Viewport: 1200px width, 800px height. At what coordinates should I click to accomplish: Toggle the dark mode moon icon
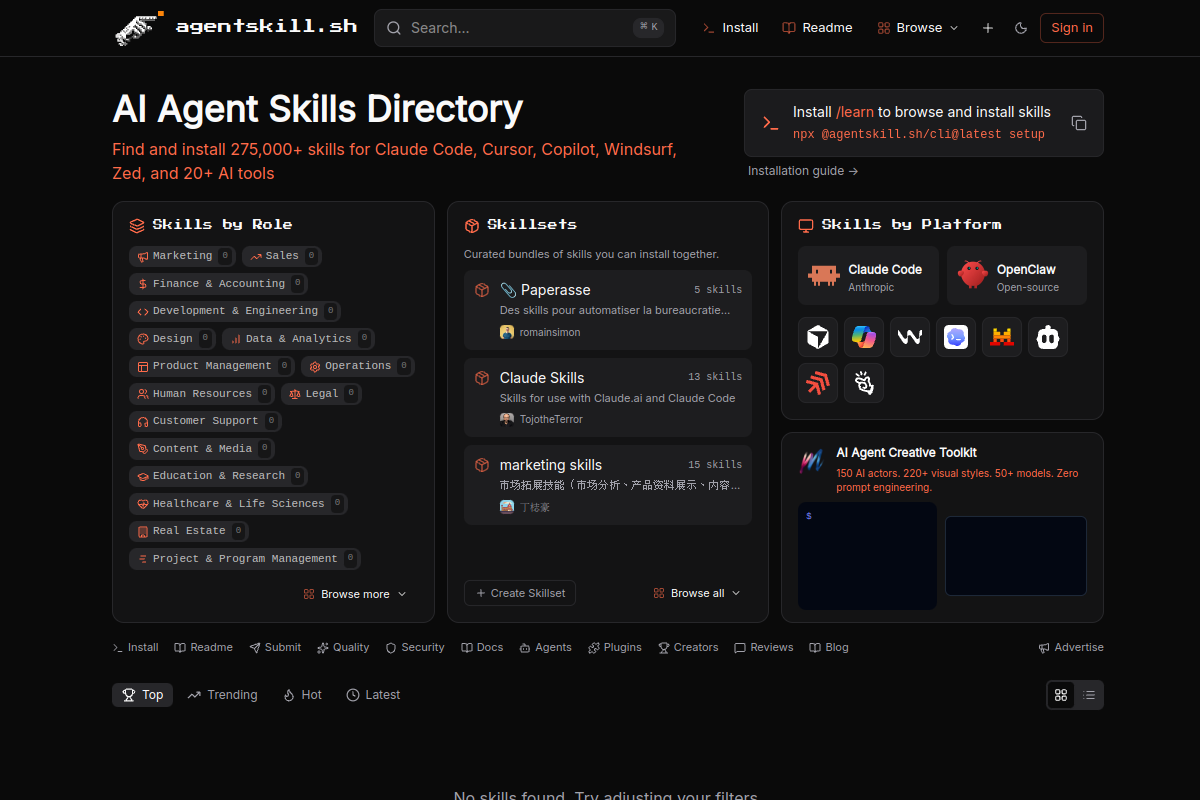tap(1021, 28)
